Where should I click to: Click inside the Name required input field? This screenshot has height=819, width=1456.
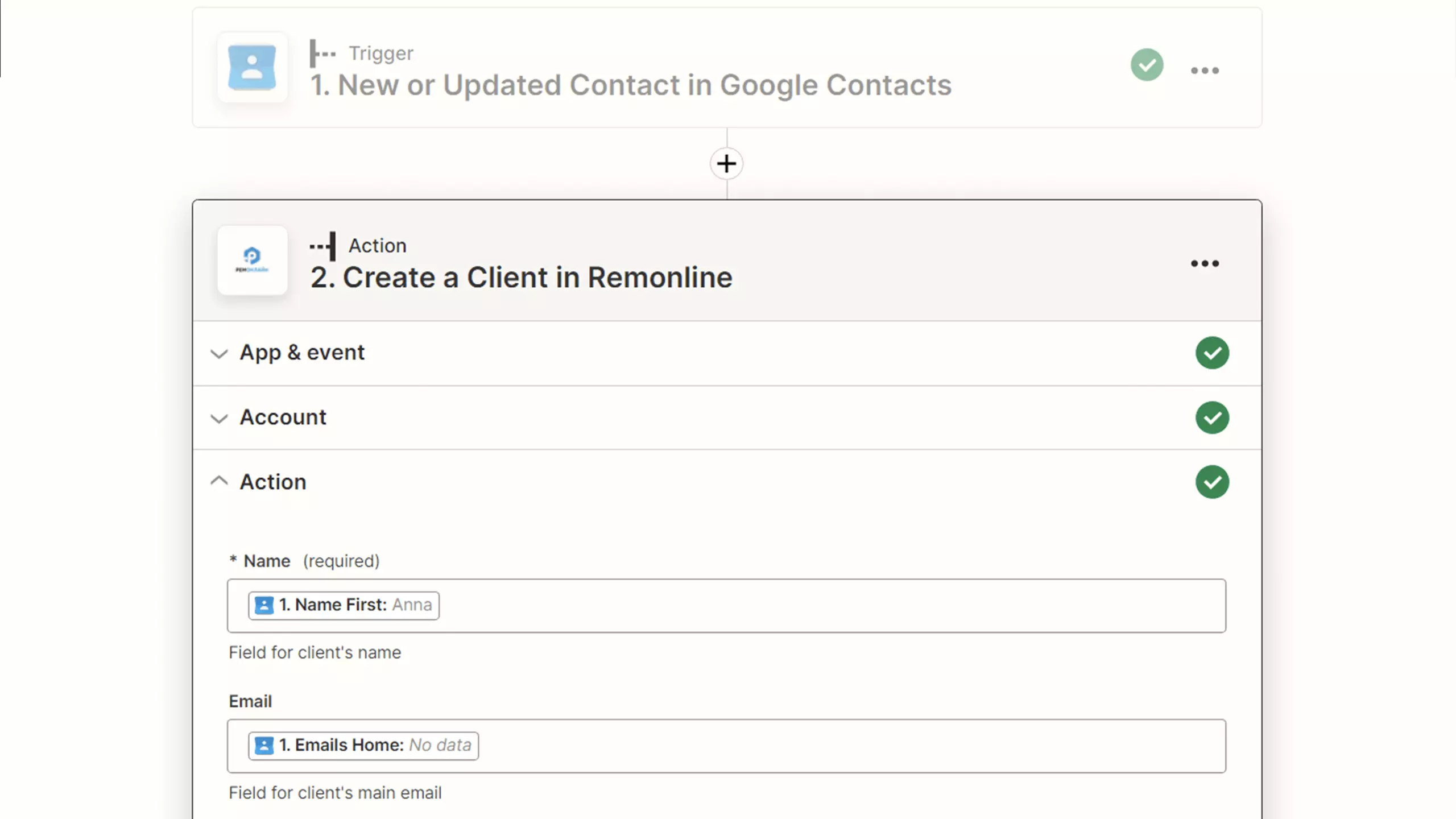pyautogui.click(x=726, y=606)
